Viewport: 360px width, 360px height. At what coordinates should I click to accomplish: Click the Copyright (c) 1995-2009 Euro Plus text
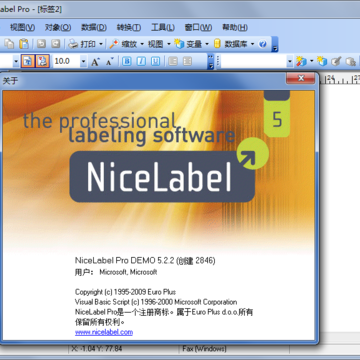[x=125, y=292]
